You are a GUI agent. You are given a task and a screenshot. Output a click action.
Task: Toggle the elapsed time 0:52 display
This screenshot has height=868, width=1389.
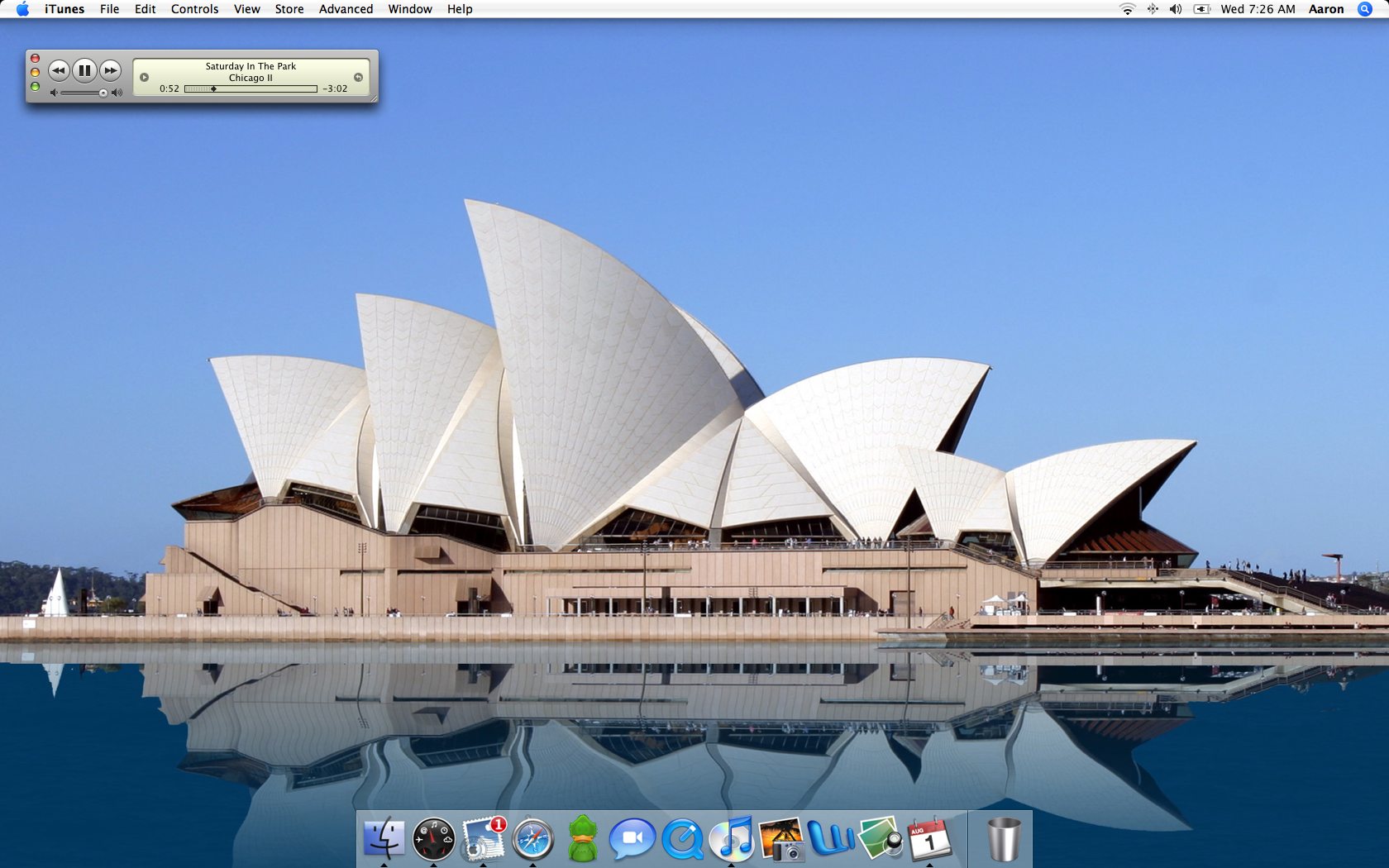point(169,88)
